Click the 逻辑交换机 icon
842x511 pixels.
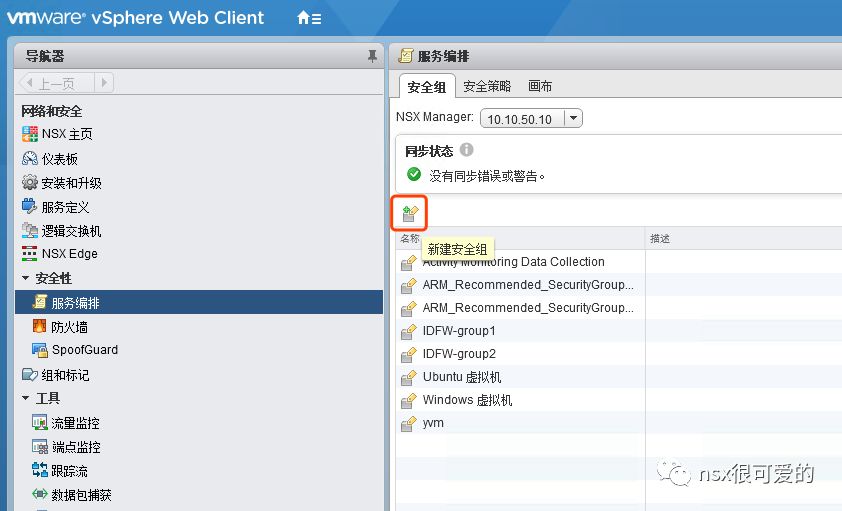(x=30, y=230)
